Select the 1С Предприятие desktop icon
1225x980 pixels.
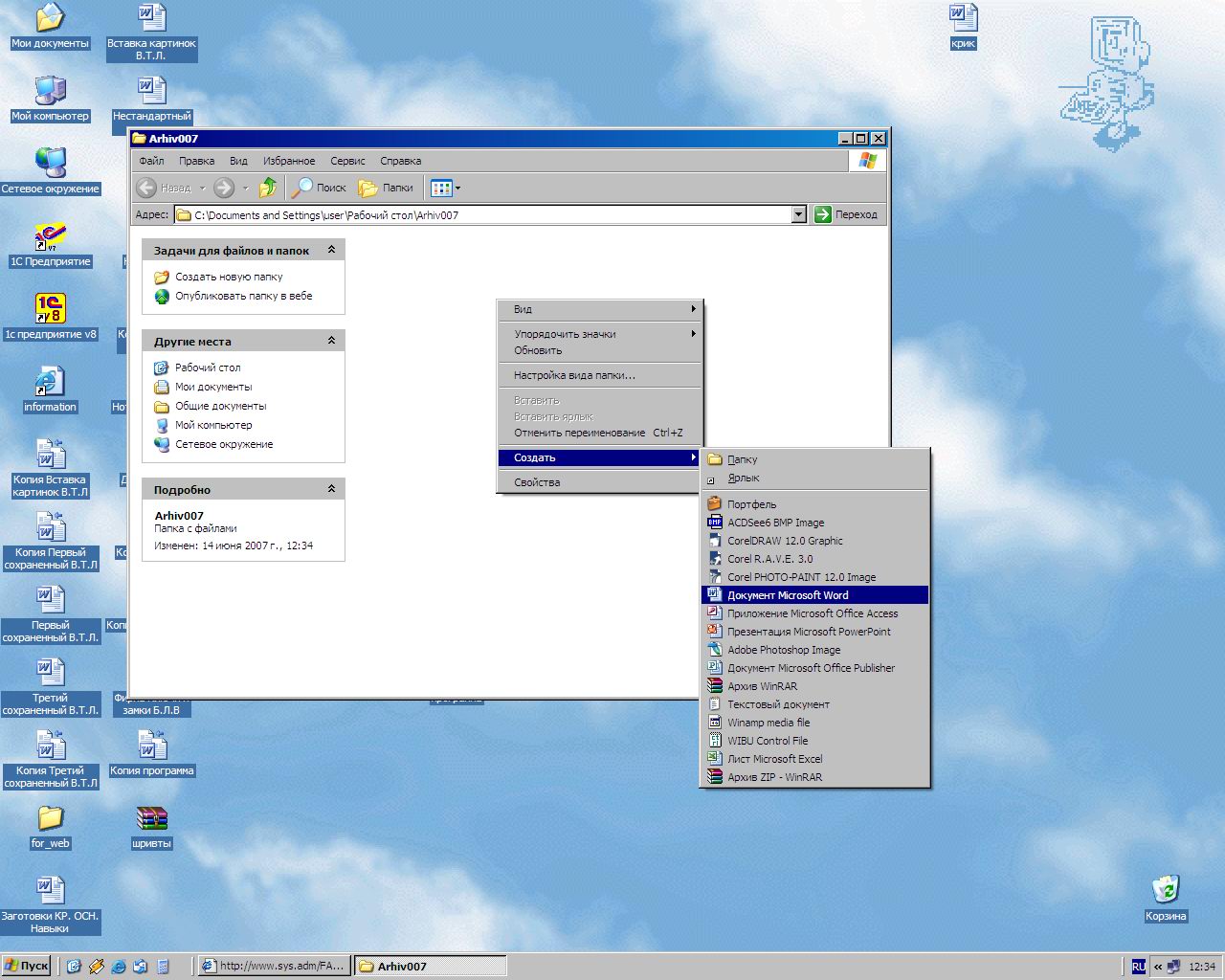pos(50,245)
